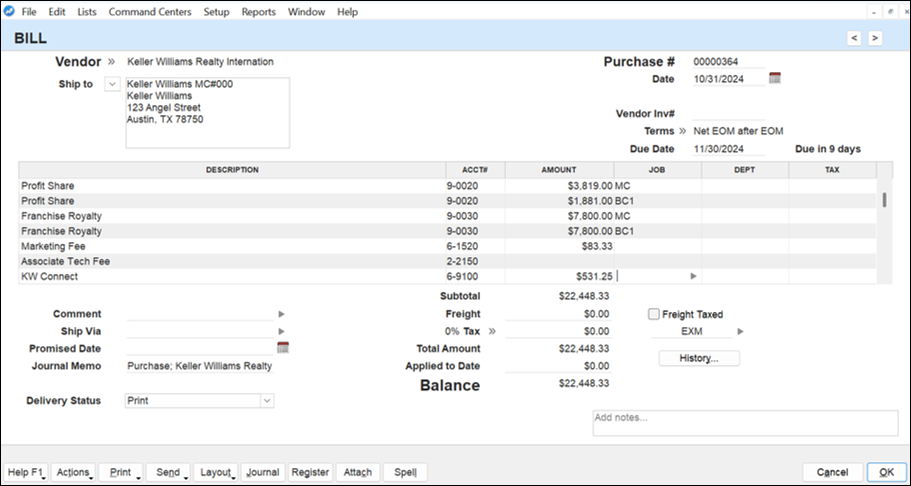
Task: Click the $83.33 amount cell
Action: click(559, 246)
